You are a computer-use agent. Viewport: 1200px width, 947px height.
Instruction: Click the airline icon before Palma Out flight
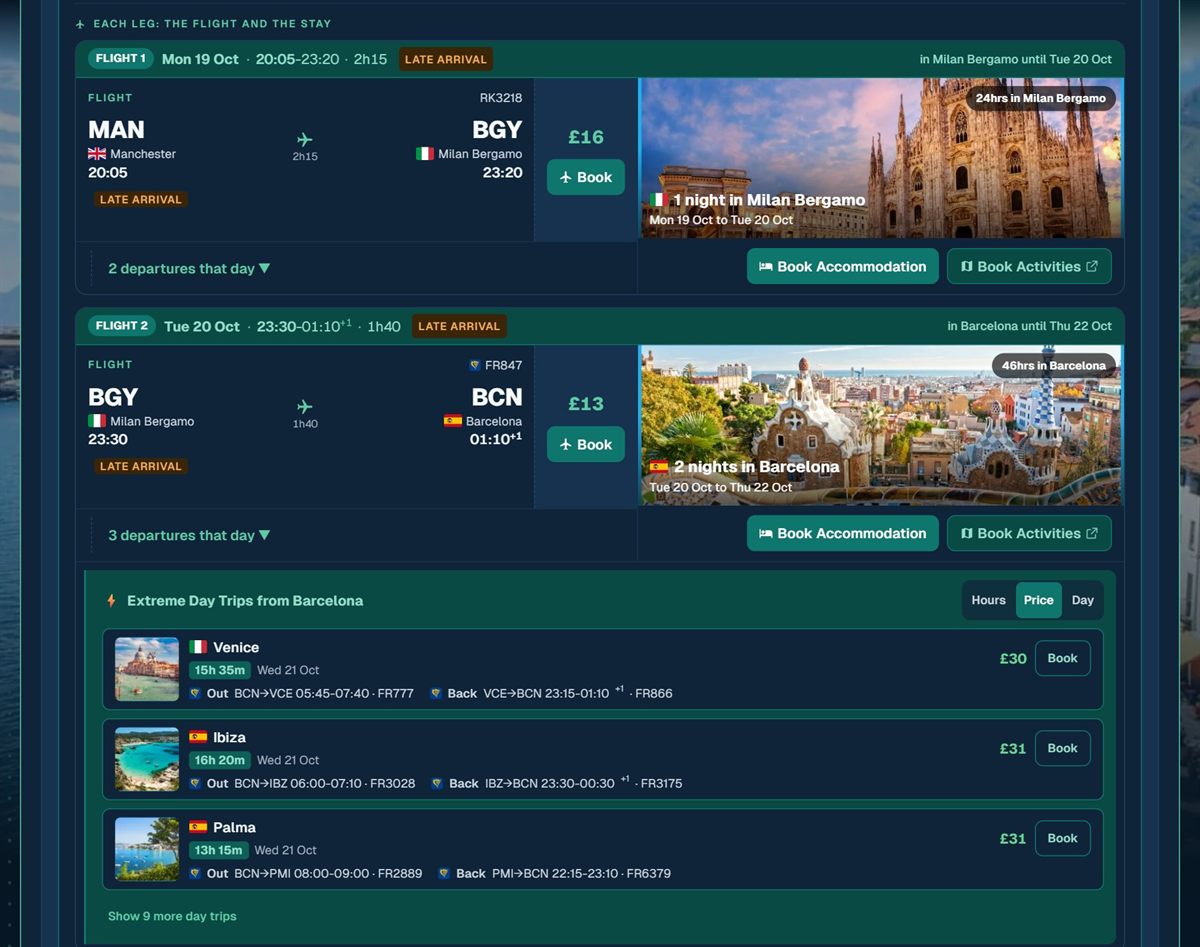pyautogui.click(x=196, y=873)
